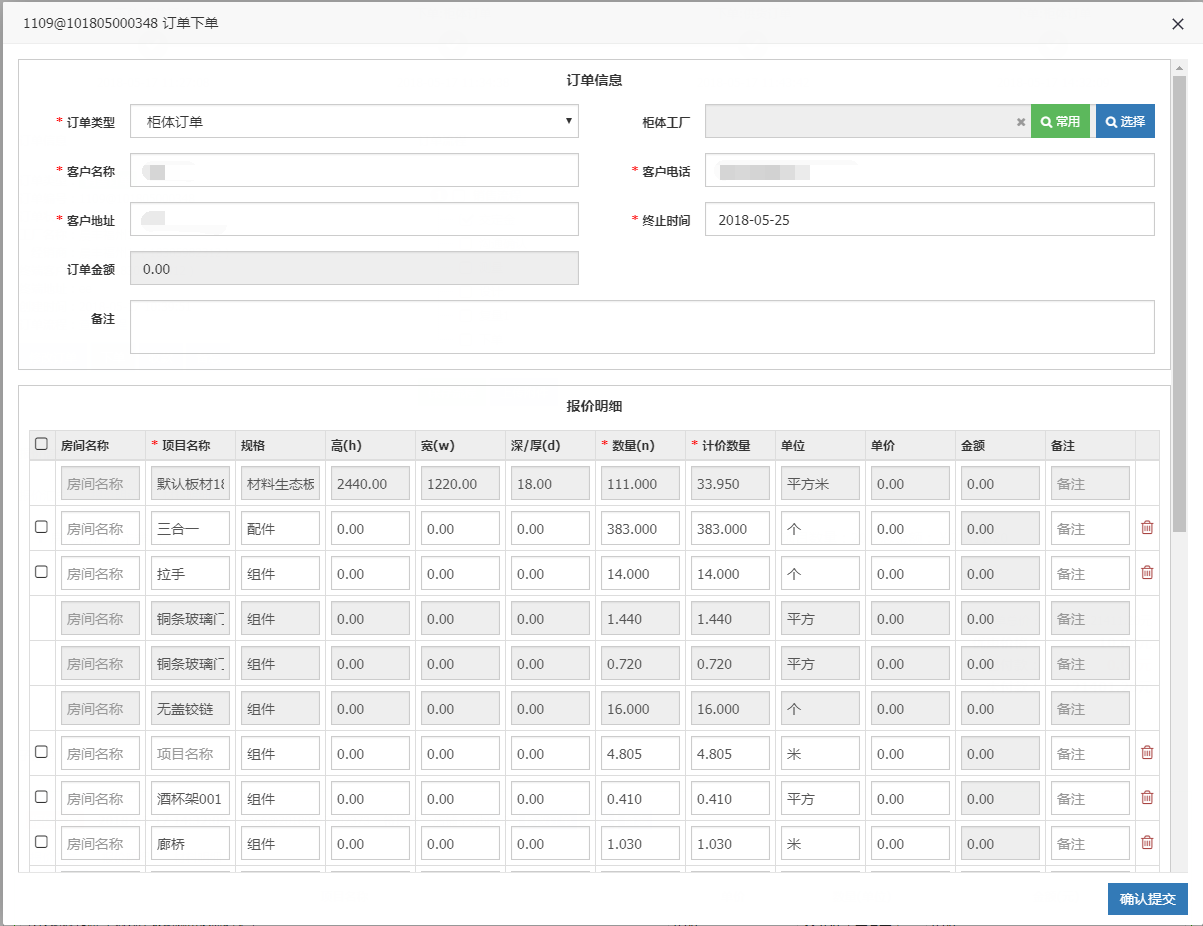This screenshot has height=926, width=1203.
Task: Click trash icon for 拉手 row
Action: pos(1147,573)
